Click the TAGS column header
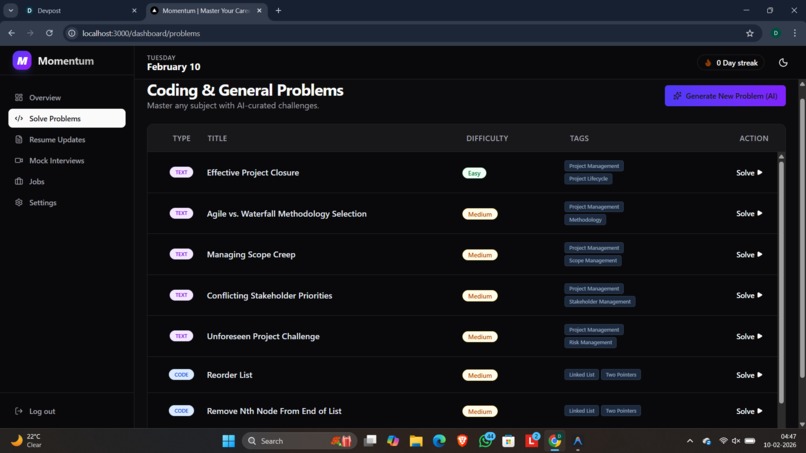The height and width of the screenshot is (453, 806). tap(579, 138)
